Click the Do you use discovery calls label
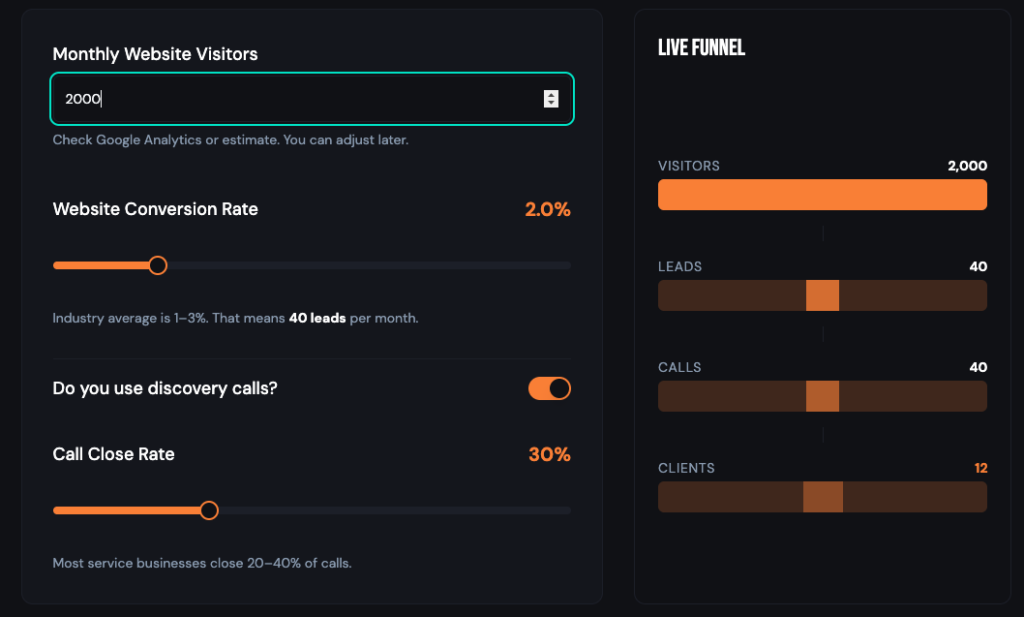The height and width of the screenshot is (617, 1024). point(165,388)
